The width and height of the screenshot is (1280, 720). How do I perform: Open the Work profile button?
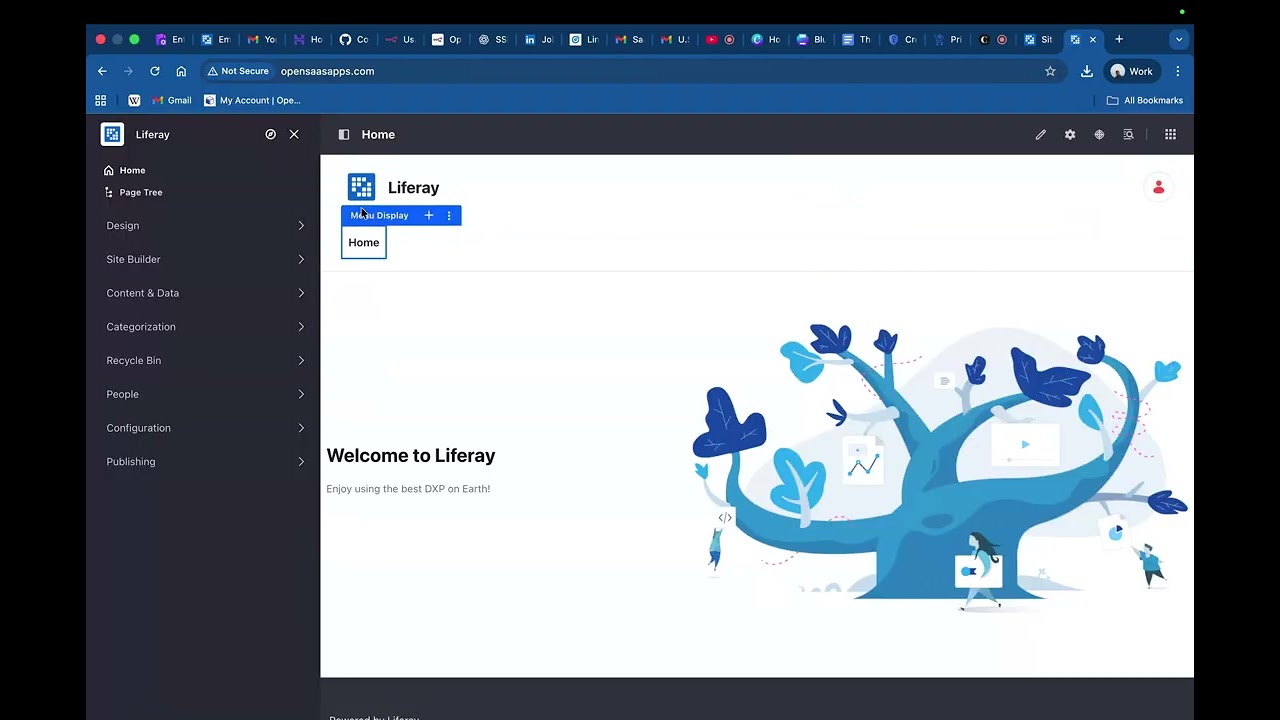click(x=1132, y=71)
